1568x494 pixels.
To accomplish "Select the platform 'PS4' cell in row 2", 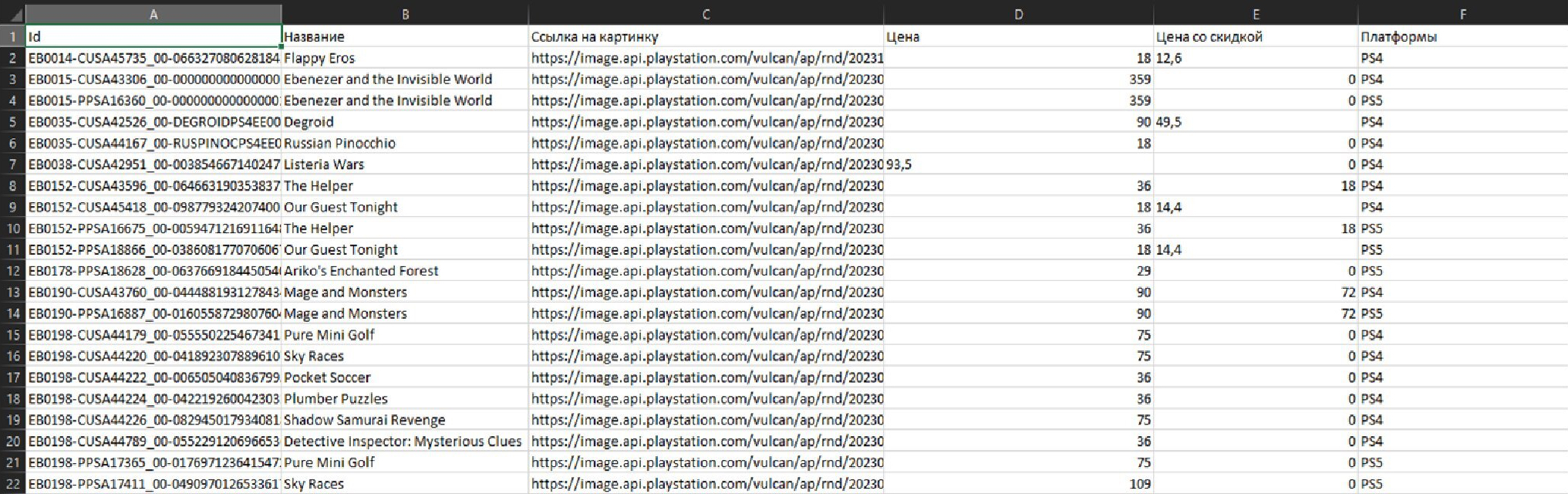I will click(x=1462, y=58).
